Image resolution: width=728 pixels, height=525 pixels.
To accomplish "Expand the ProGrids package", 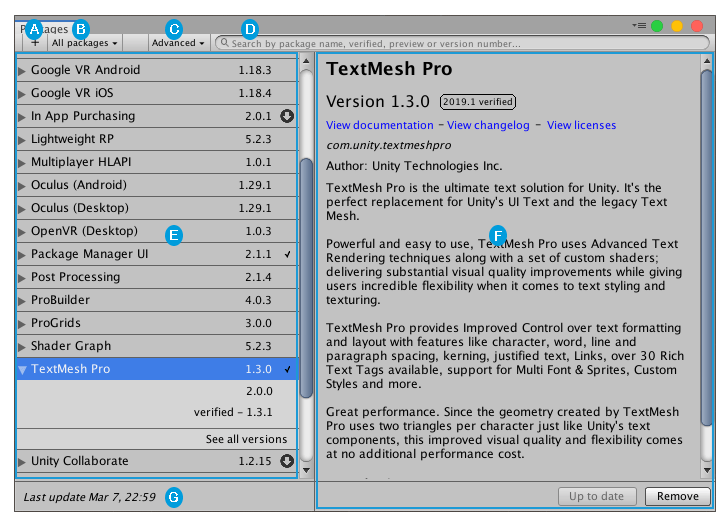I will coord(21,324).
